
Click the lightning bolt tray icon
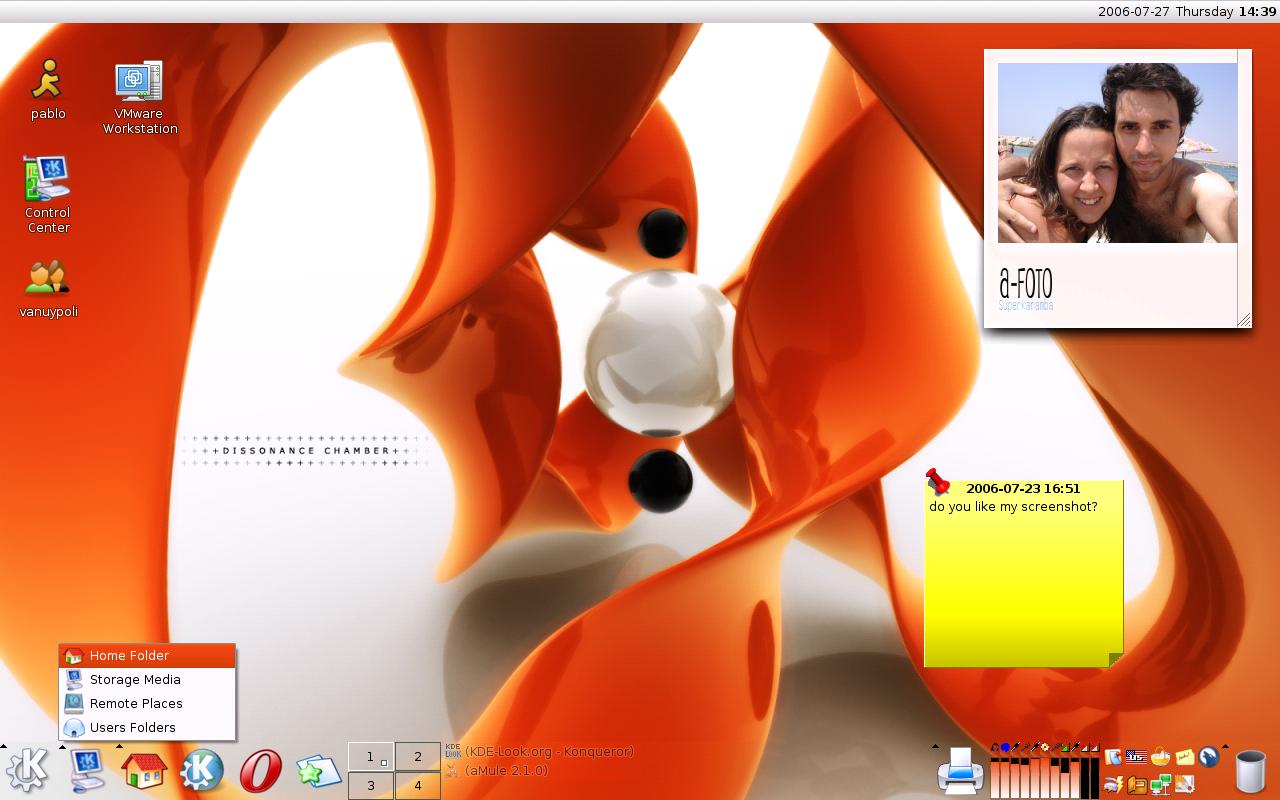point(1113,785)
